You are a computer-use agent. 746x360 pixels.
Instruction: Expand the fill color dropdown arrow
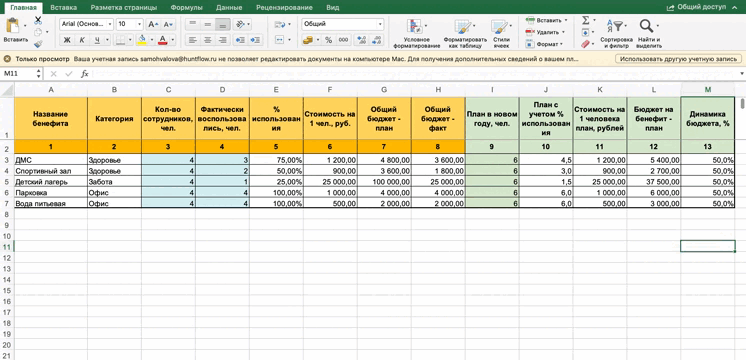pyautogui.click(x=151, y=40)
